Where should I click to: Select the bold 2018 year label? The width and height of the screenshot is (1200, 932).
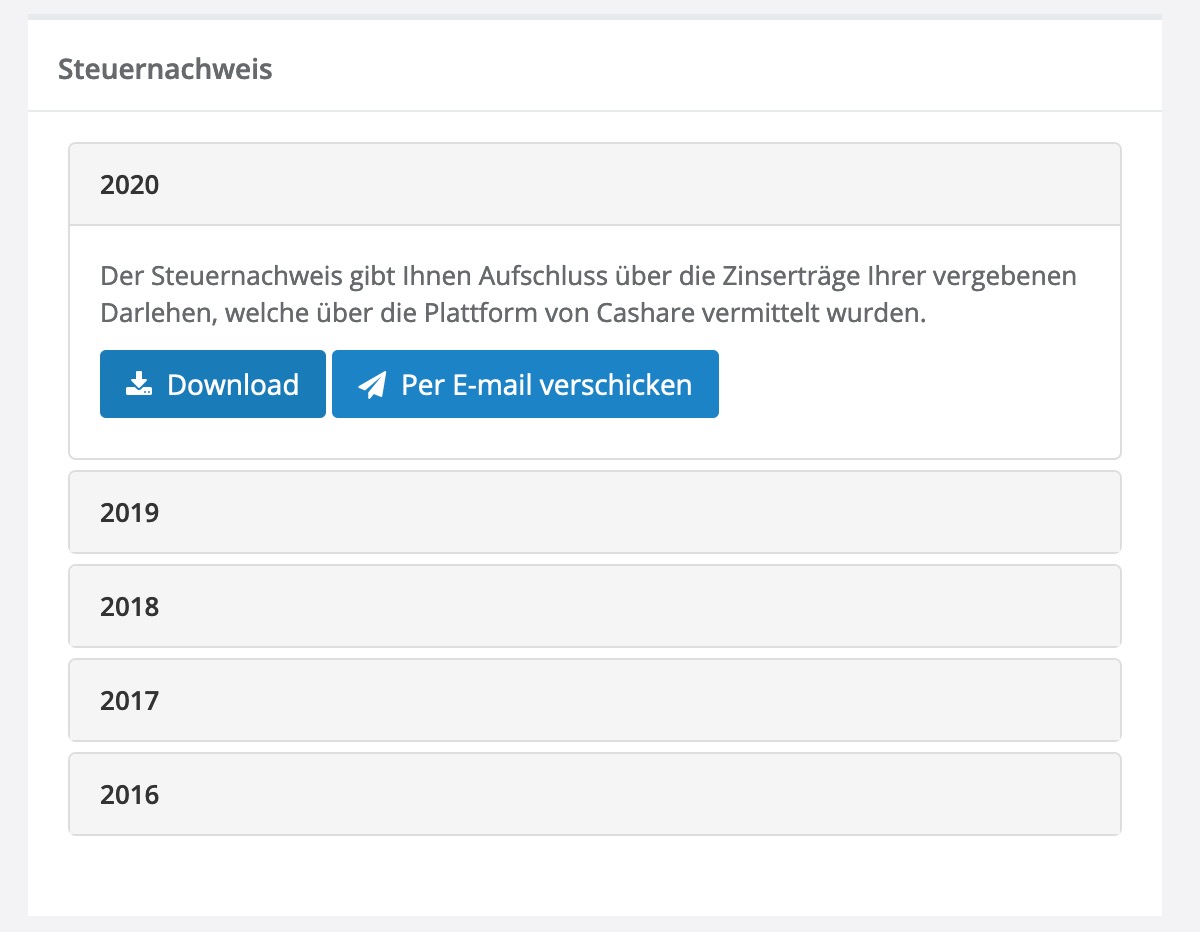(130, 606)
